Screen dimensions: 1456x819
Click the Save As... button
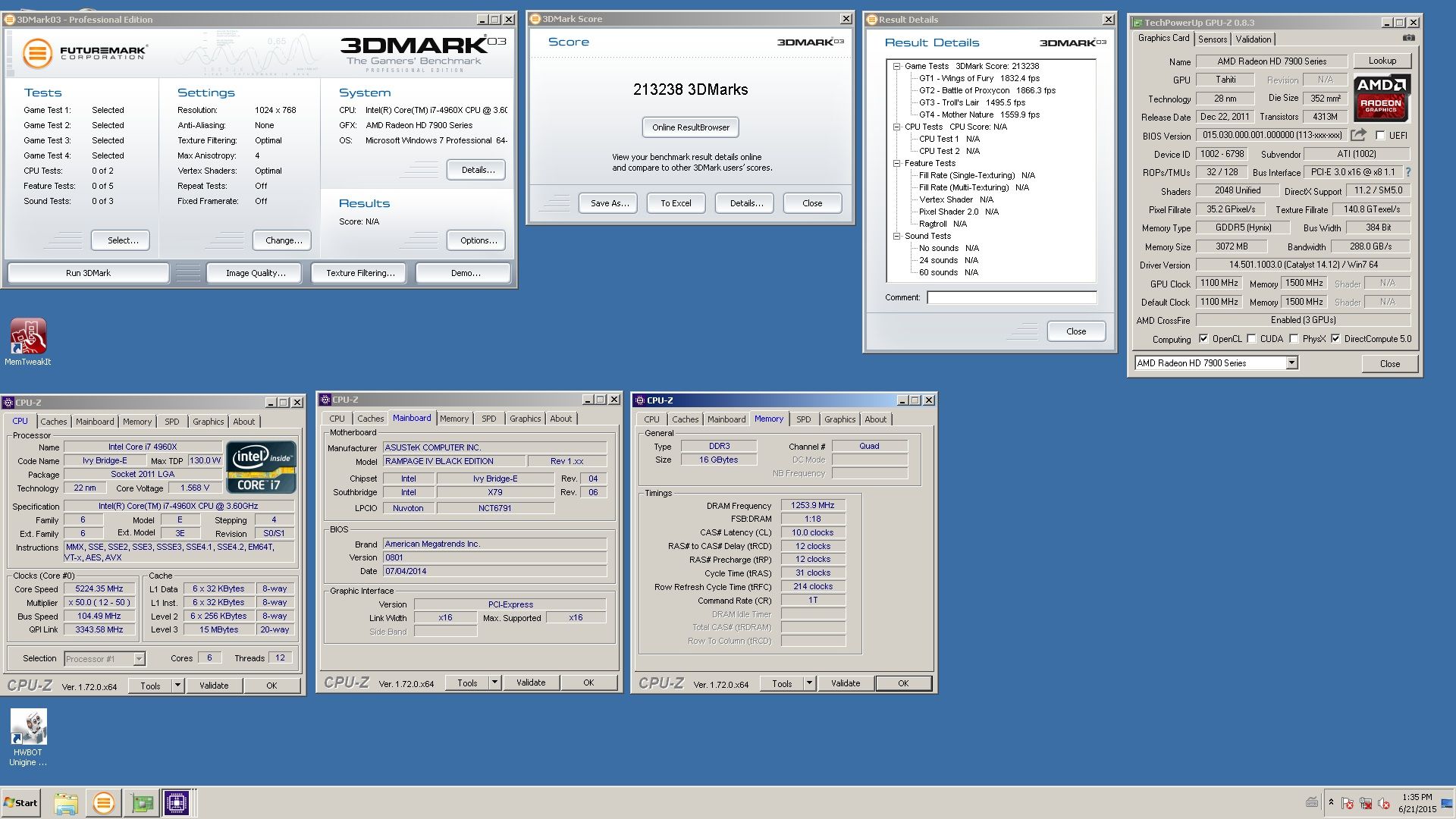click(610, 203)
